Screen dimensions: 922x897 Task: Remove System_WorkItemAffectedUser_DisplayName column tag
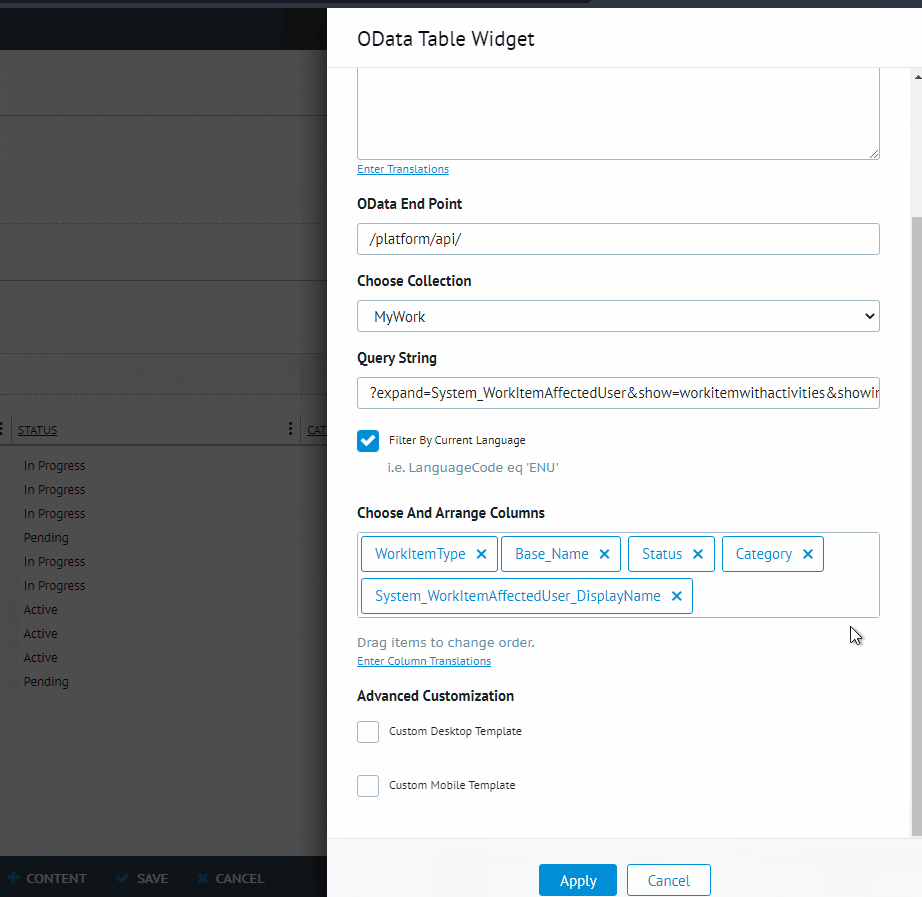click(676, 596)
